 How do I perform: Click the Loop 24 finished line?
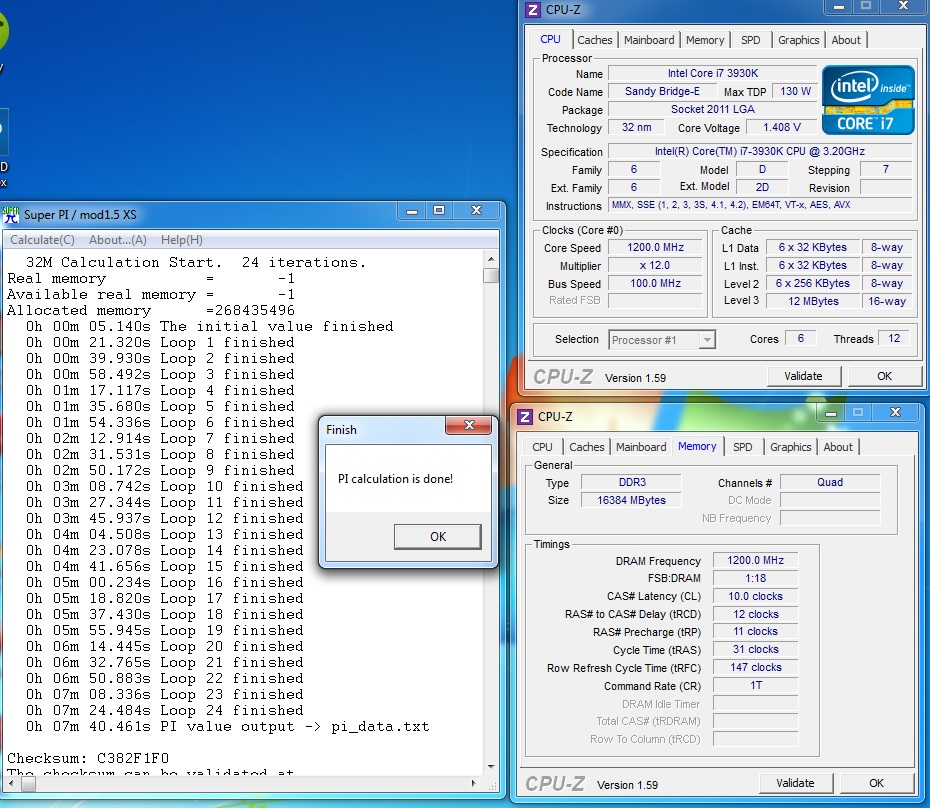(x=164, y=710)
